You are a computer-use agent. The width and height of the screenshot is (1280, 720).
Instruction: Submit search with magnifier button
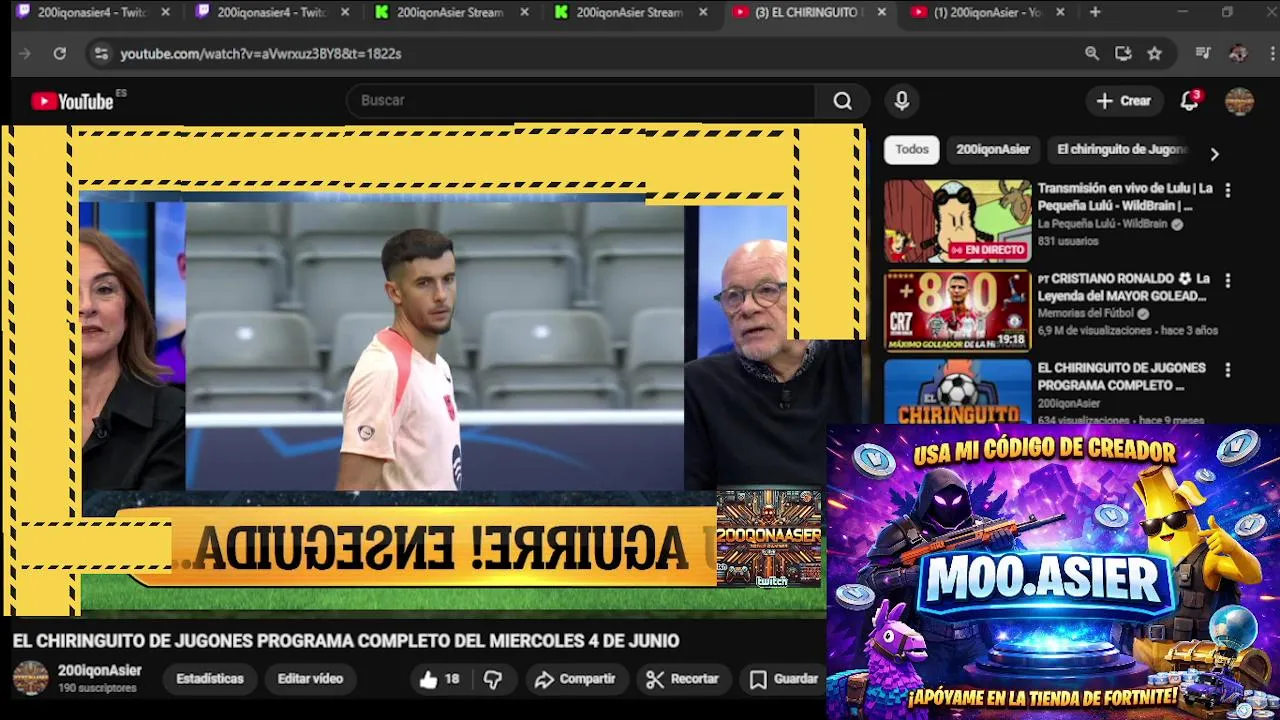pos(843,100)
